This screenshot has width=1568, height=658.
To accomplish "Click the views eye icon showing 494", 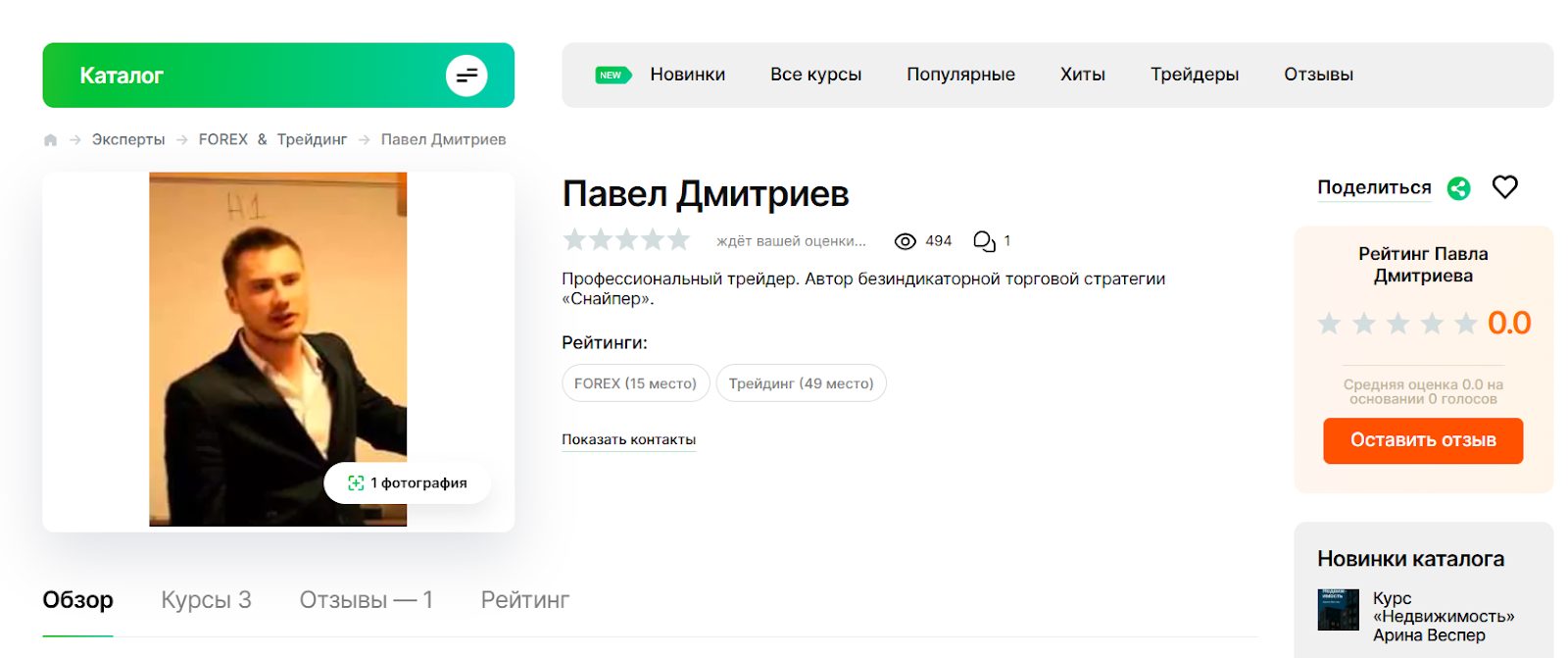I will pyautogui.click(x=905, y=240).
